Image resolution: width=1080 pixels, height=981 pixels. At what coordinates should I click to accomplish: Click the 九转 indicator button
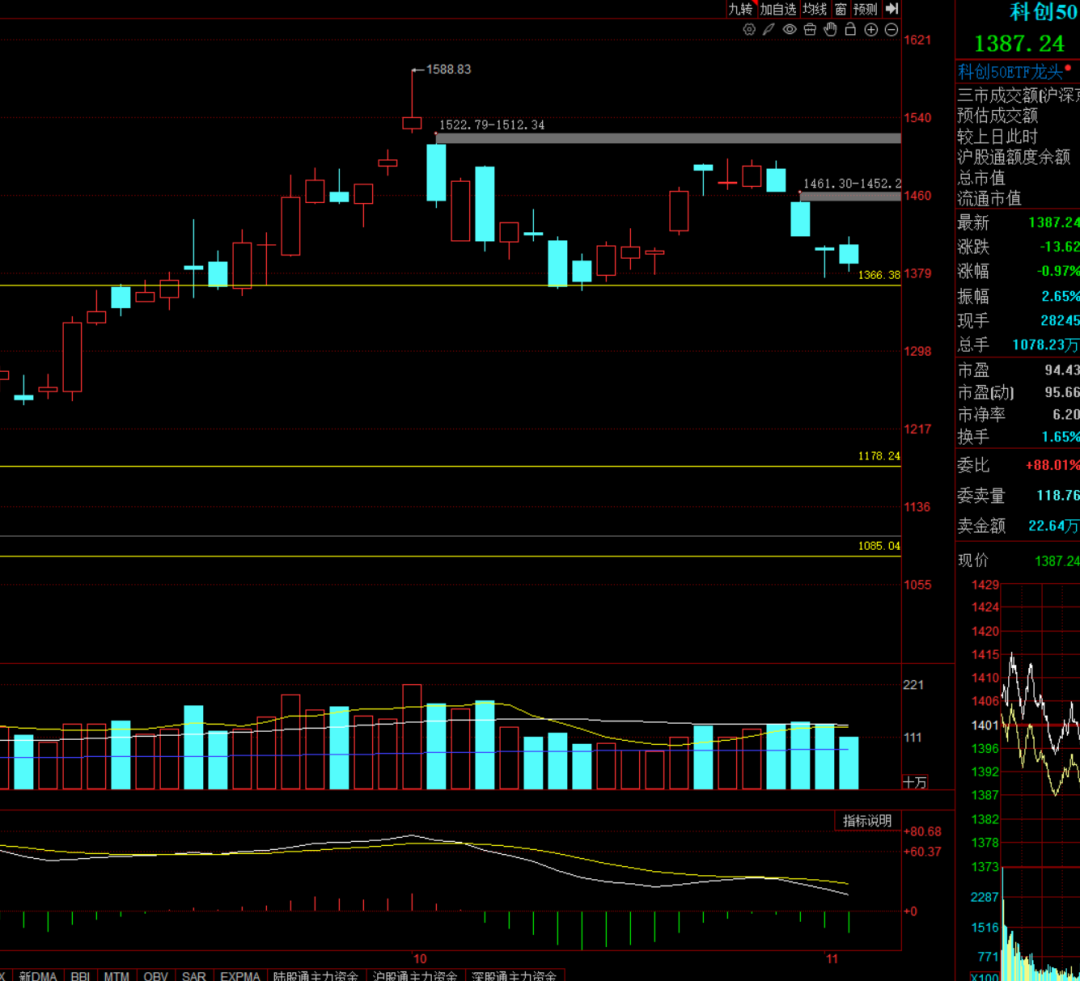pyautogui.click(x=740, y=9)
